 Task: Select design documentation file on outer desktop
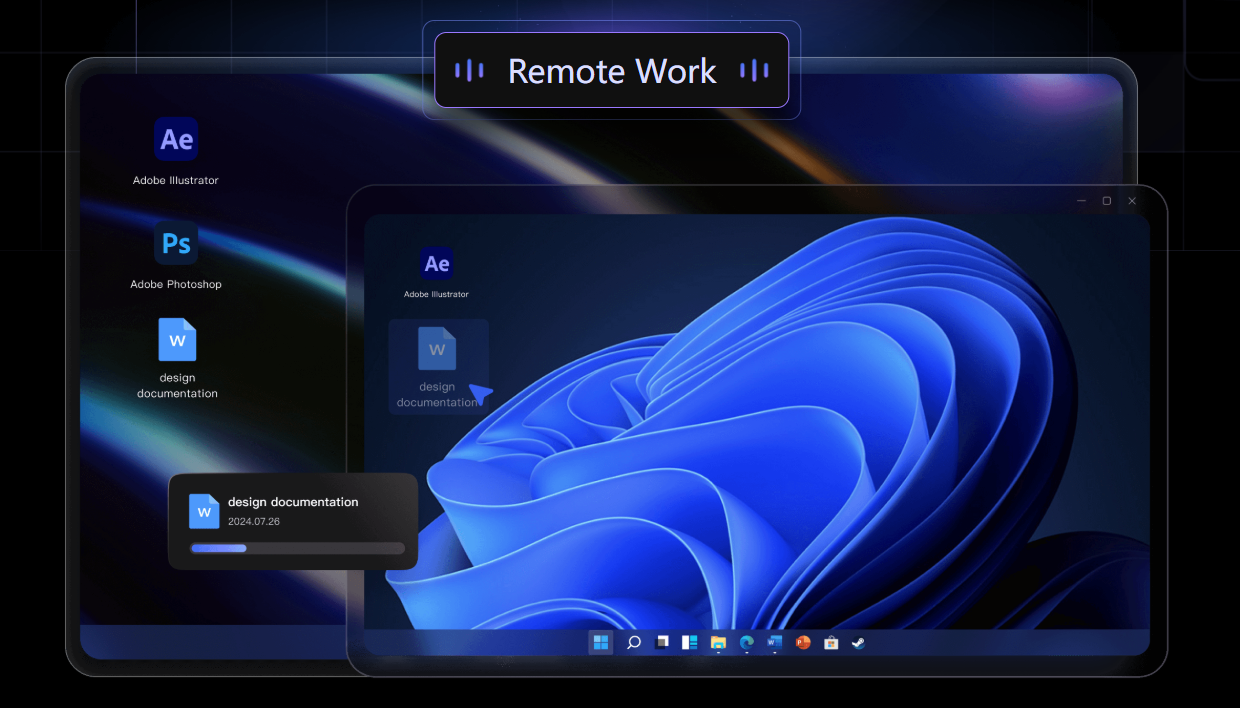tap(177, 341)
